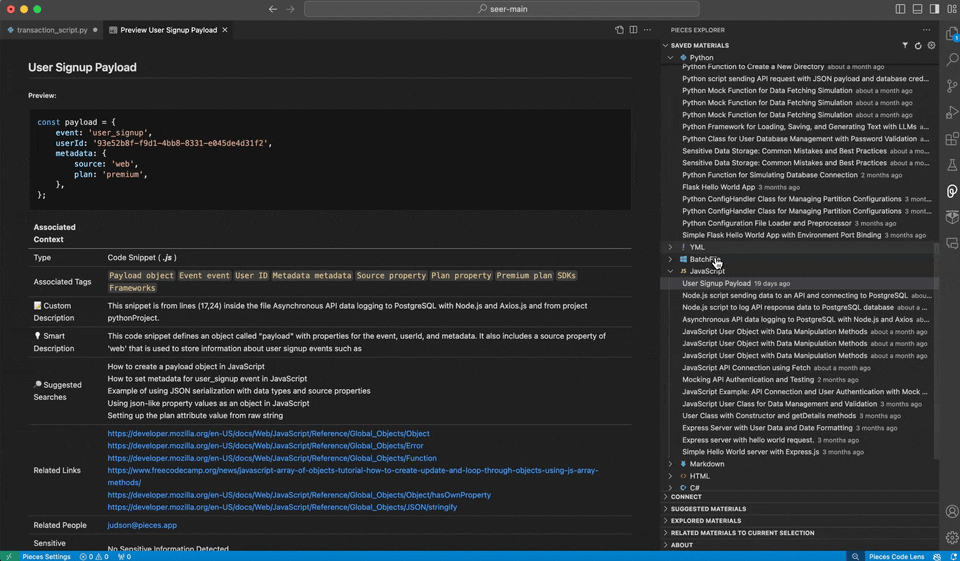Open the remote window indicator in status bar
This screenshot has height=561, width=960.
[x=9, y=556]
